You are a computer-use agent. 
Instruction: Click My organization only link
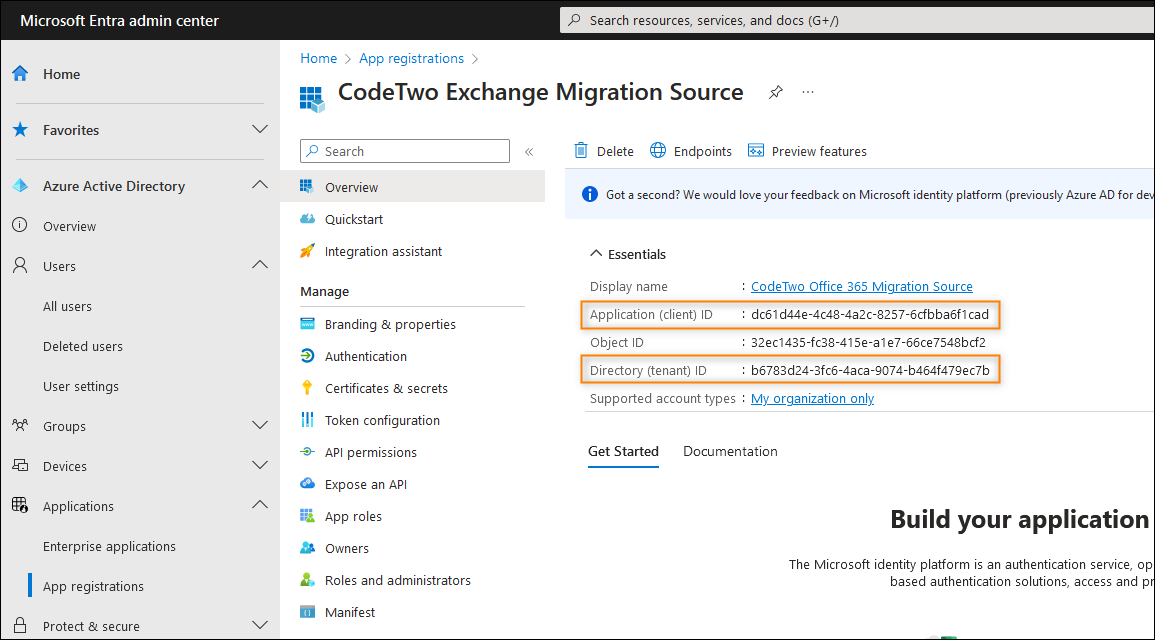(x=812, y=398)
